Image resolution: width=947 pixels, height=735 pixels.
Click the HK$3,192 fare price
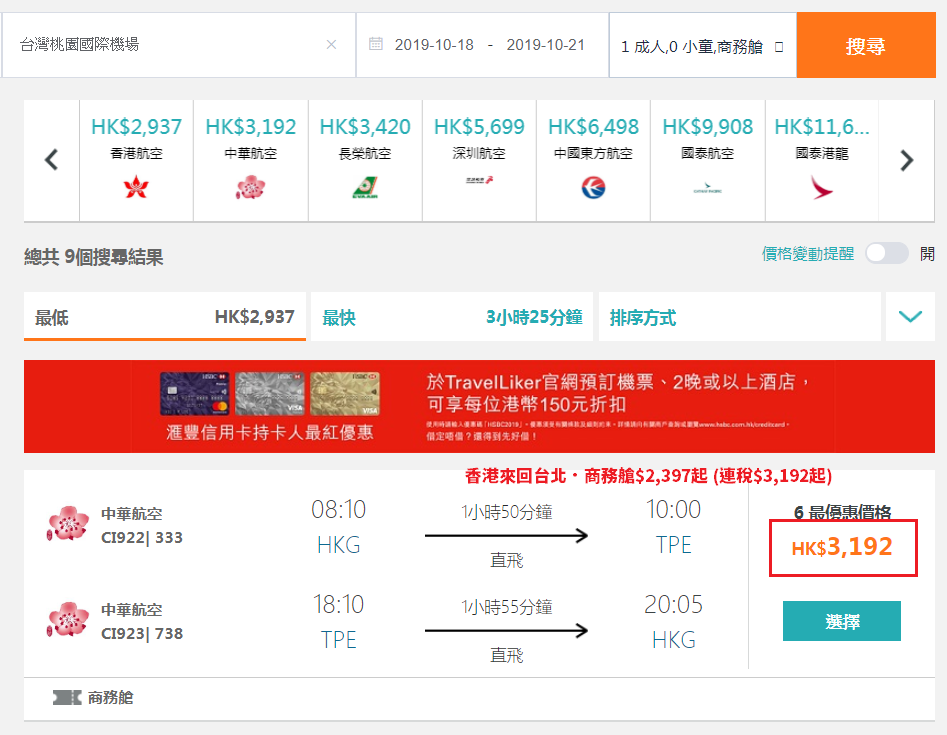coord(842,547)
